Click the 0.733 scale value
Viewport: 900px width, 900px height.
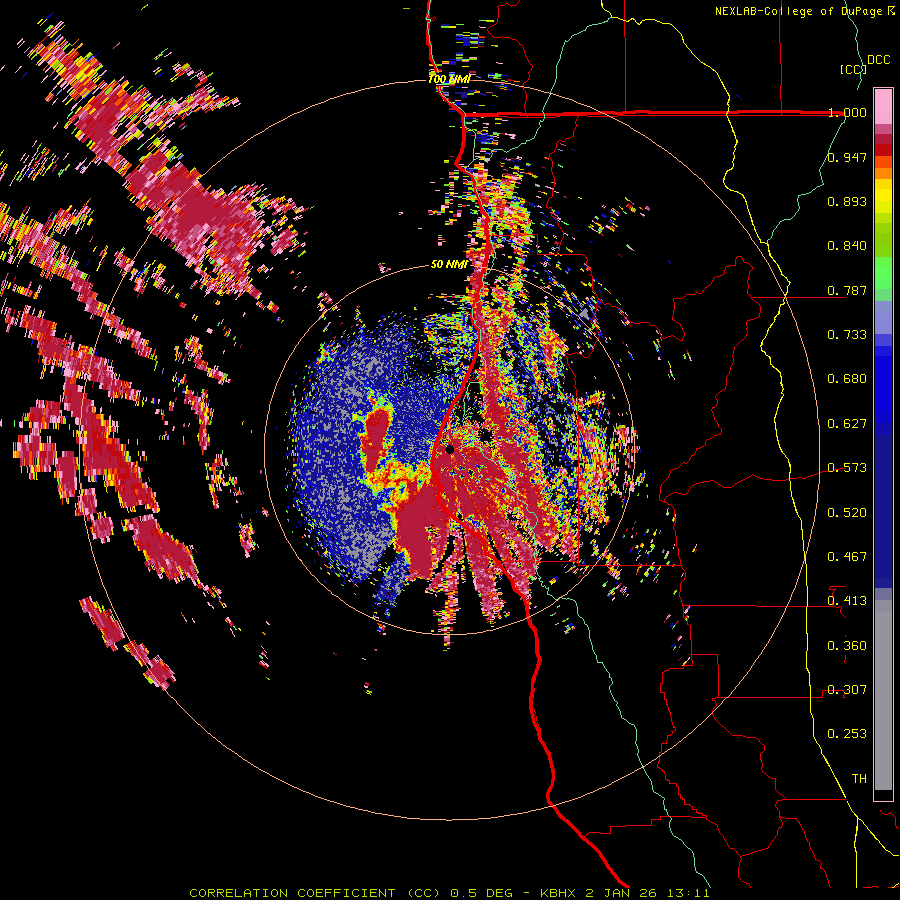click(847, 335)
